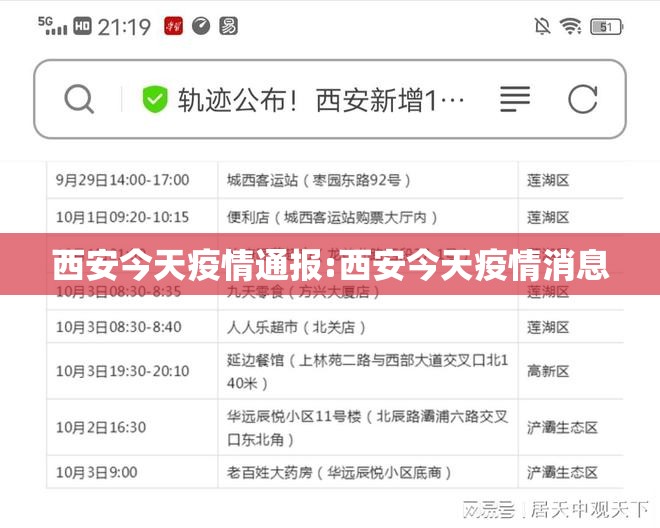
Task: Tap the HD status icon
Action: (x=82, y=26)
